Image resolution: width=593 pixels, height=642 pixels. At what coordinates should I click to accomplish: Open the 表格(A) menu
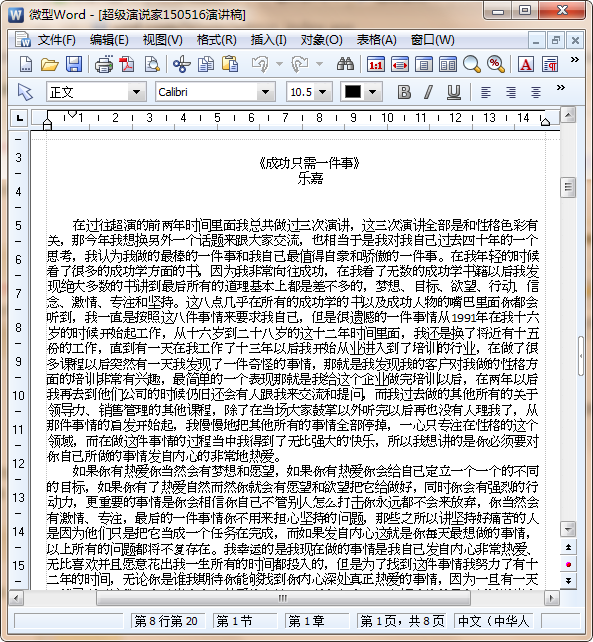pyautogui.click(x=376, y=40)
